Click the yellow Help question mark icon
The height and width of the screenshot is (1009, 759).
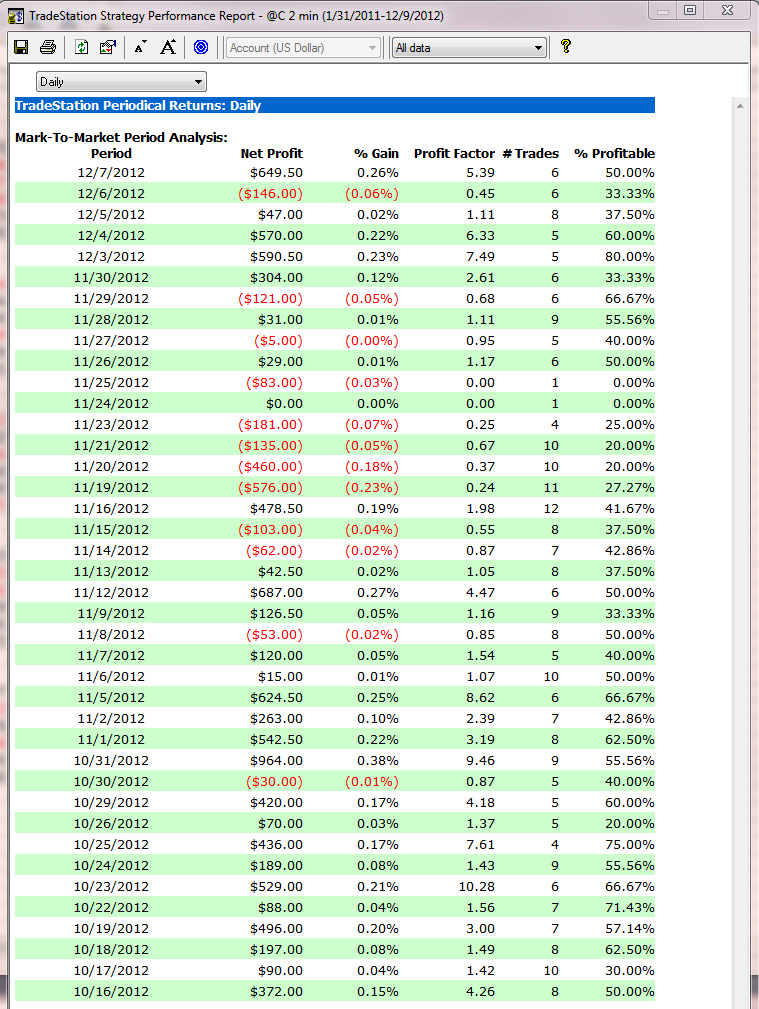565,46
